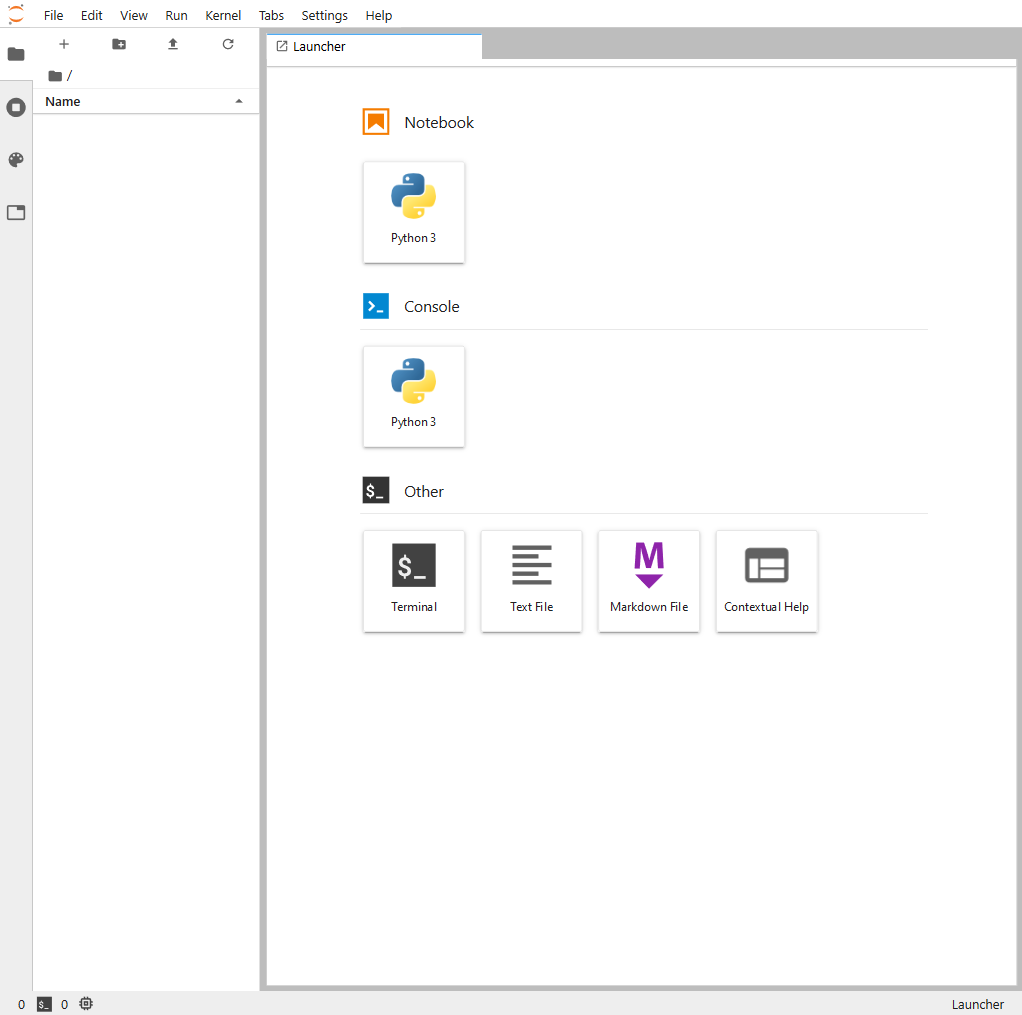Open the open tabs sidebar panel
Viewport: 1022px width, 1015px height.
(x=16, y=213)
